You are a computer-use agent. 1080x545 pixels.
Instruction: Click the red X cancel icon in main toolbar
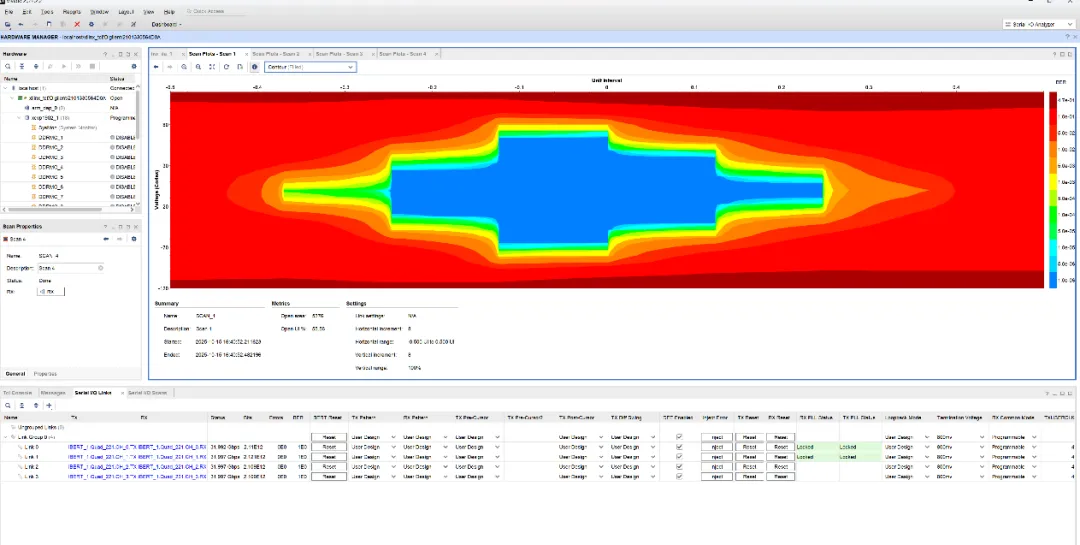[77, 24]
